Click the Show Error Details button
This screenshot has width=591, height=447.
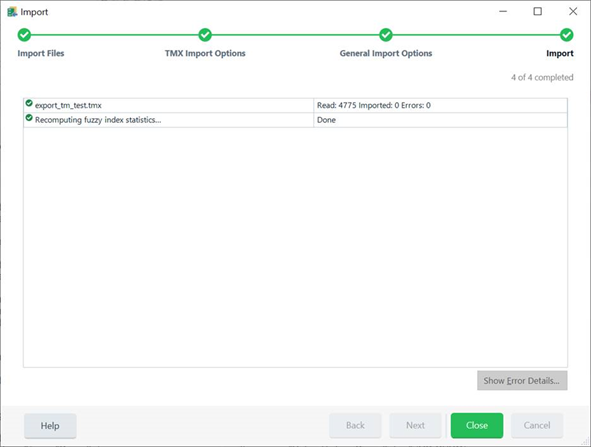tap(522, 380)
